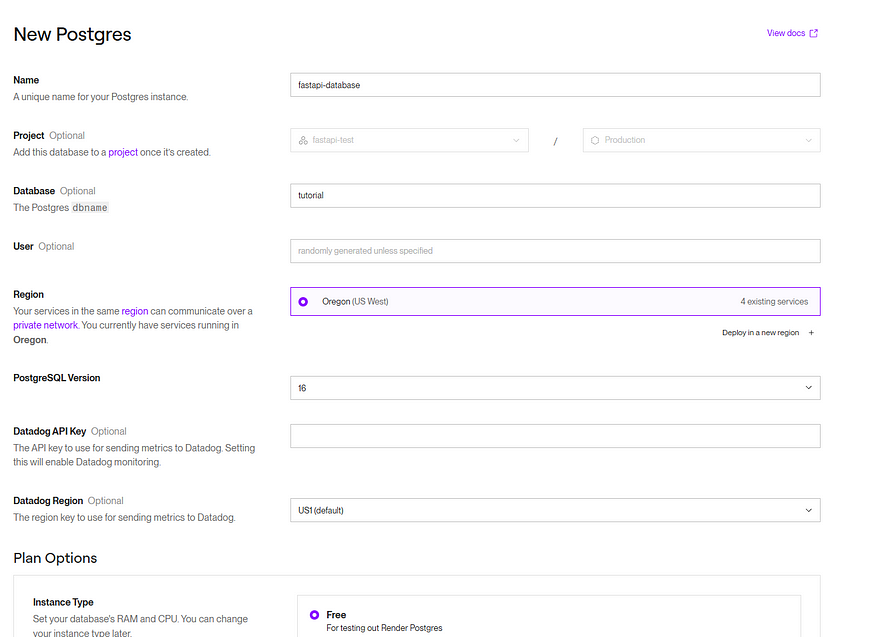Click the project icon in the fastapi-test field
Viewport: 880px width, 637px height.
tap(303, 140)
